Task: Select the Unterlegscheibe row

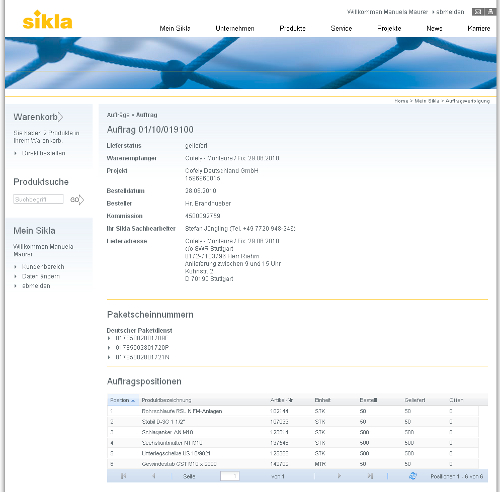Action: pos(293,453)
